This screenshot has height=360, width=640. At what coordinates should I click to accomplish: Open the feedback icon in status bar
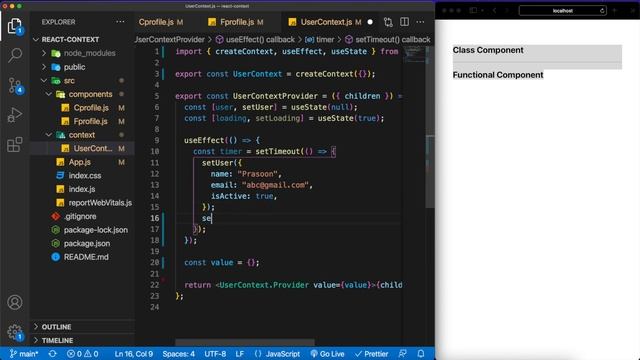[402, 354]
